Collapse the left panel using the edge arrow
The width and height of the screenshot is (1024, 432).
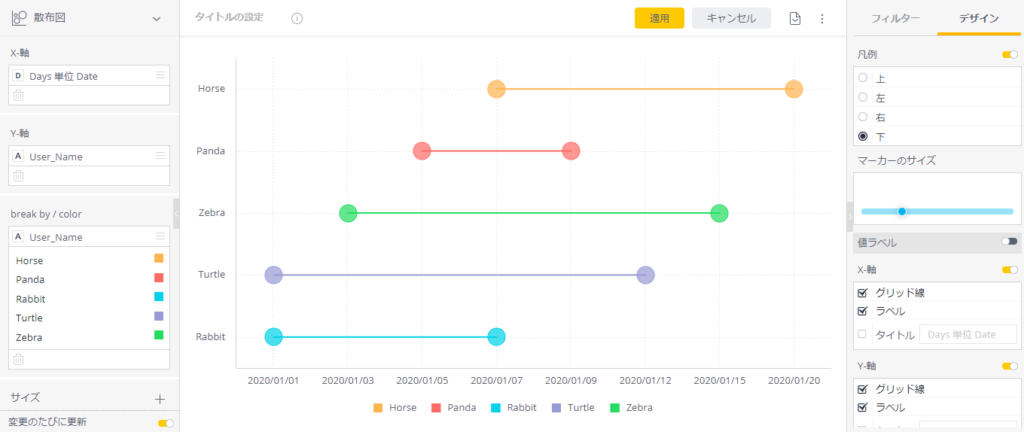tap(176, 213)
